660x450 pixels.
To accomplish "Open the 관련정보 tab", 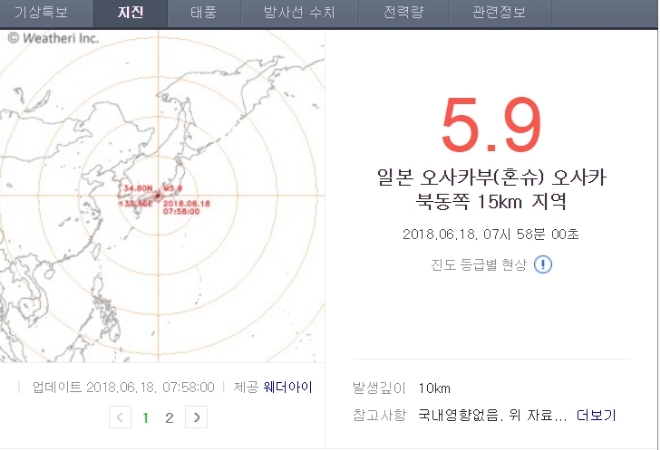I will coord(499,12).
